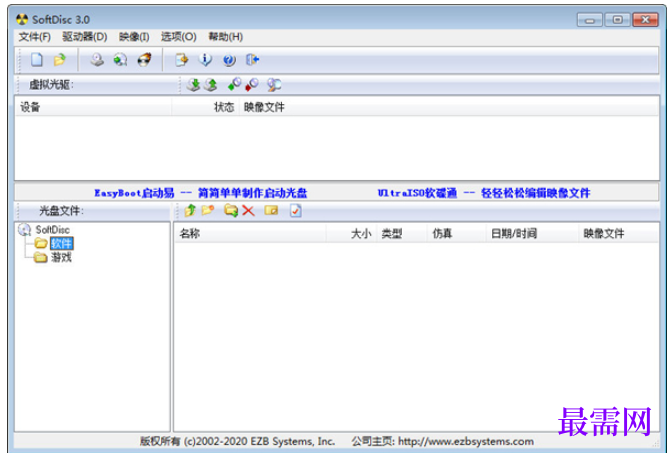Click the drive with green down arrow icon

tap(194, 85)
